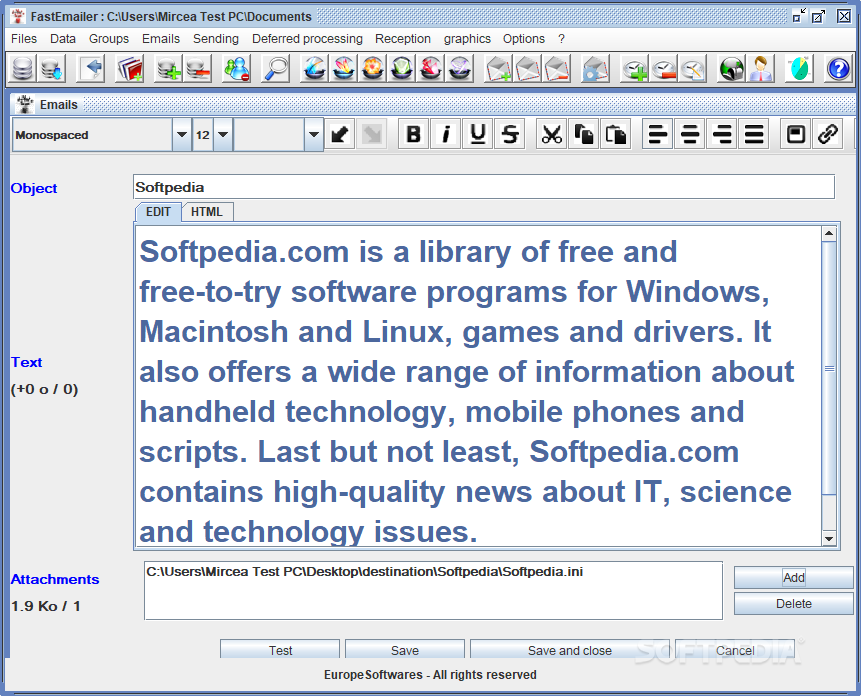Click the message text scrollbar thumb
The height and width of the screenshot is (696, 861).
(x=829, y=368)
